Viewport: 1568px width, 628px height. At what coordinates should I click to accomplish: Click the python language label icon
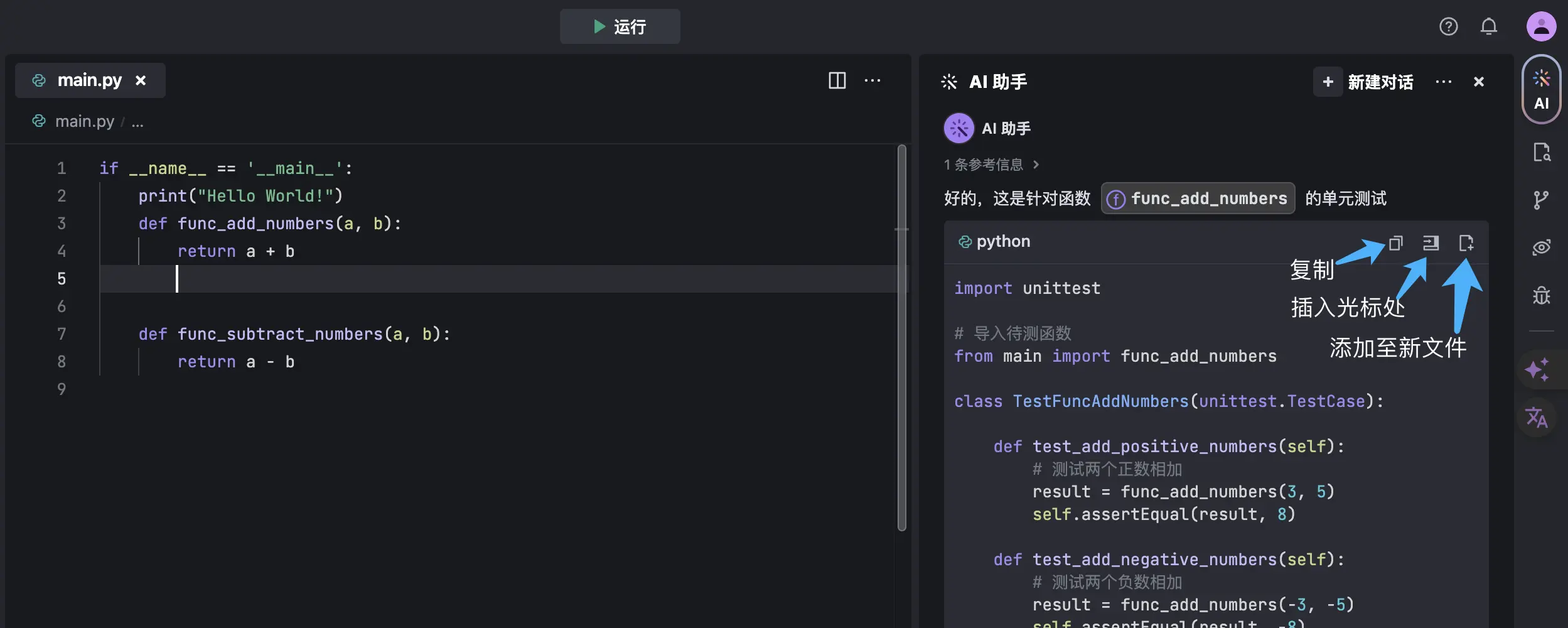coord(965,242)
